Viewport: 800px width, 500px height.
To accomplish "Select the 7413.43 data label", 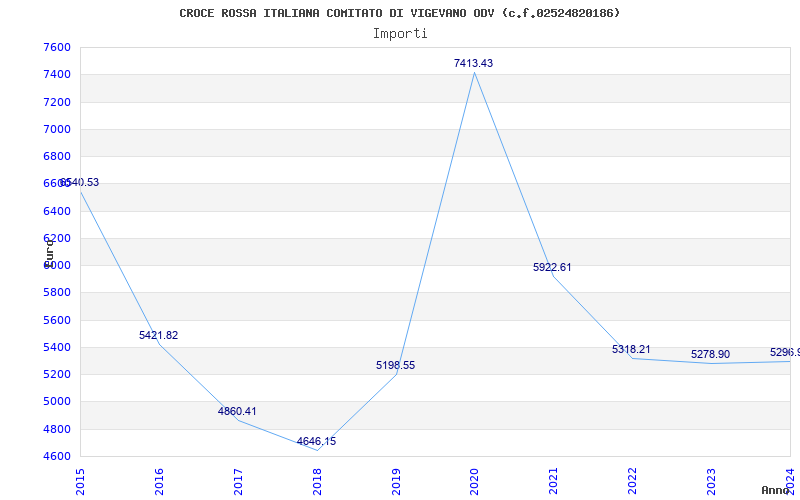I will 473,63.
